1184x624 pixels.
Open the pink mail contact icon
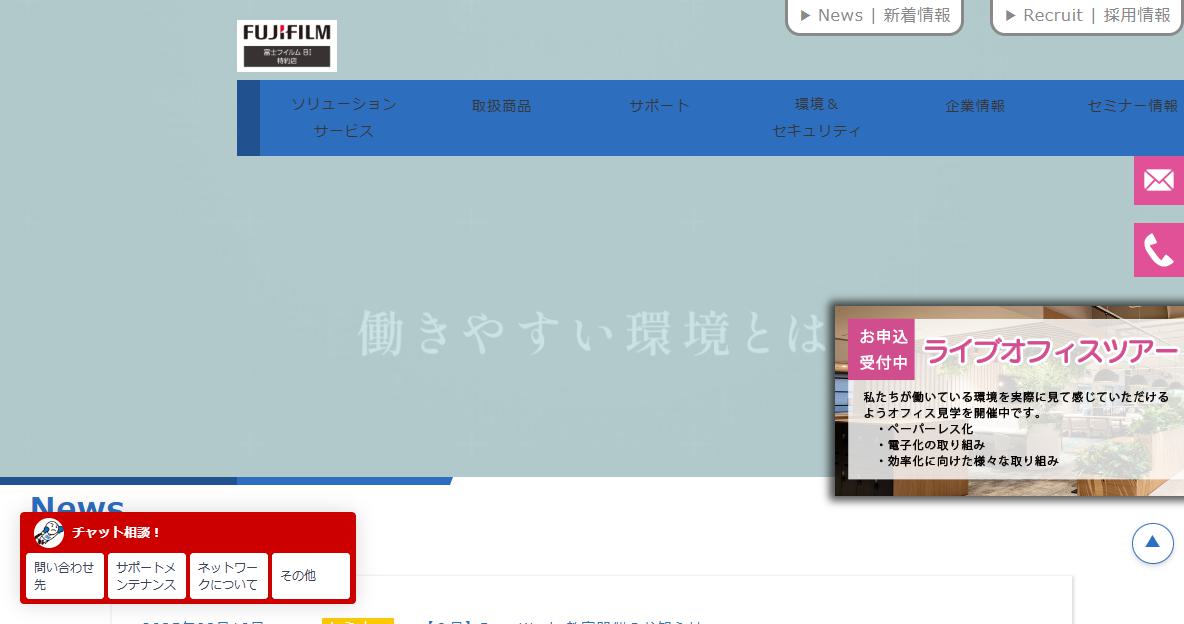point(1158,181)
